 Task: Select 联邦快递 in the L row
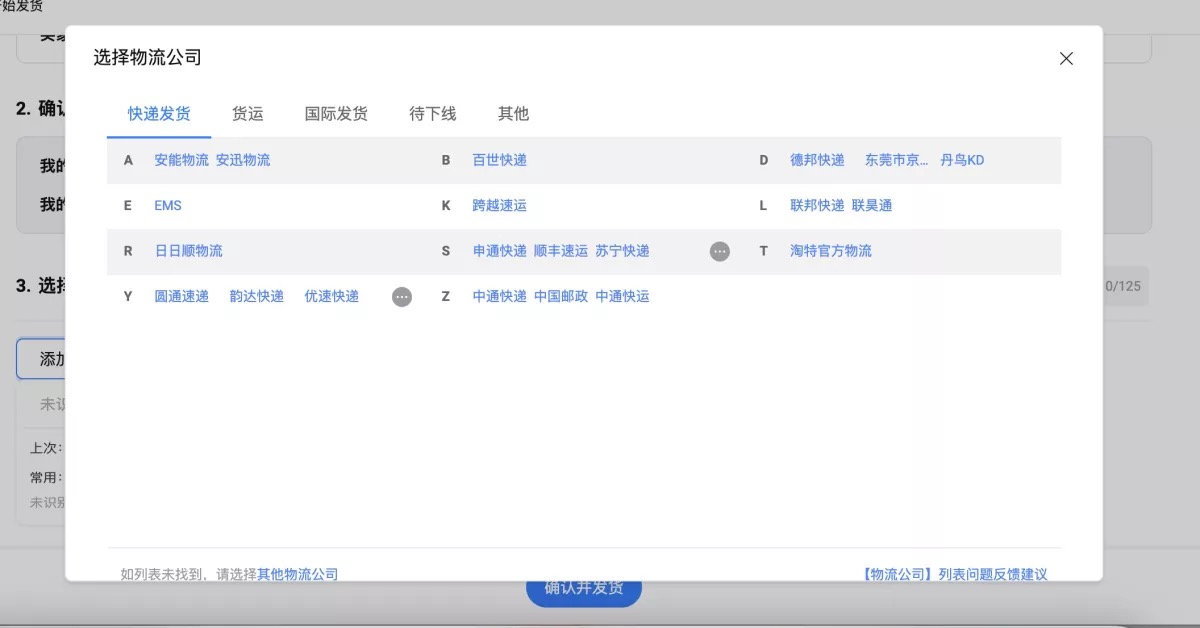(817, 206)
